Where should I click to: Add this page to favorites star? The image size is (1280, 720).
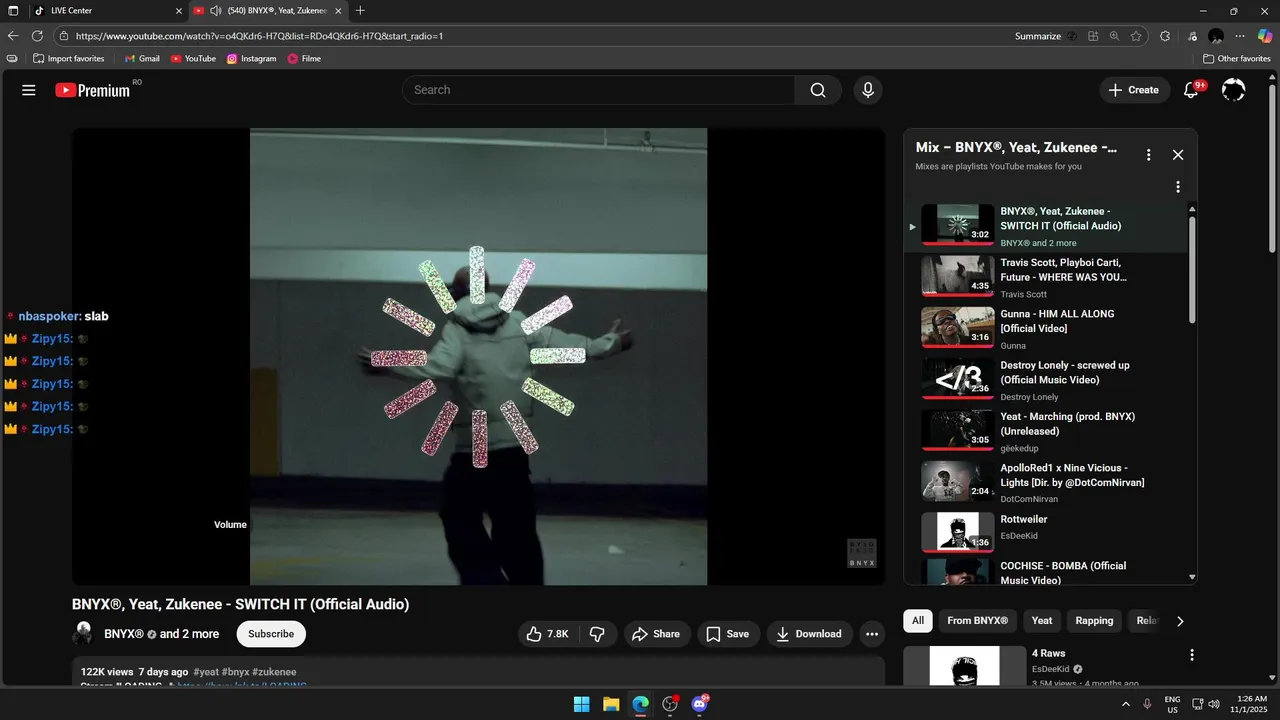tap(1136, 36)
